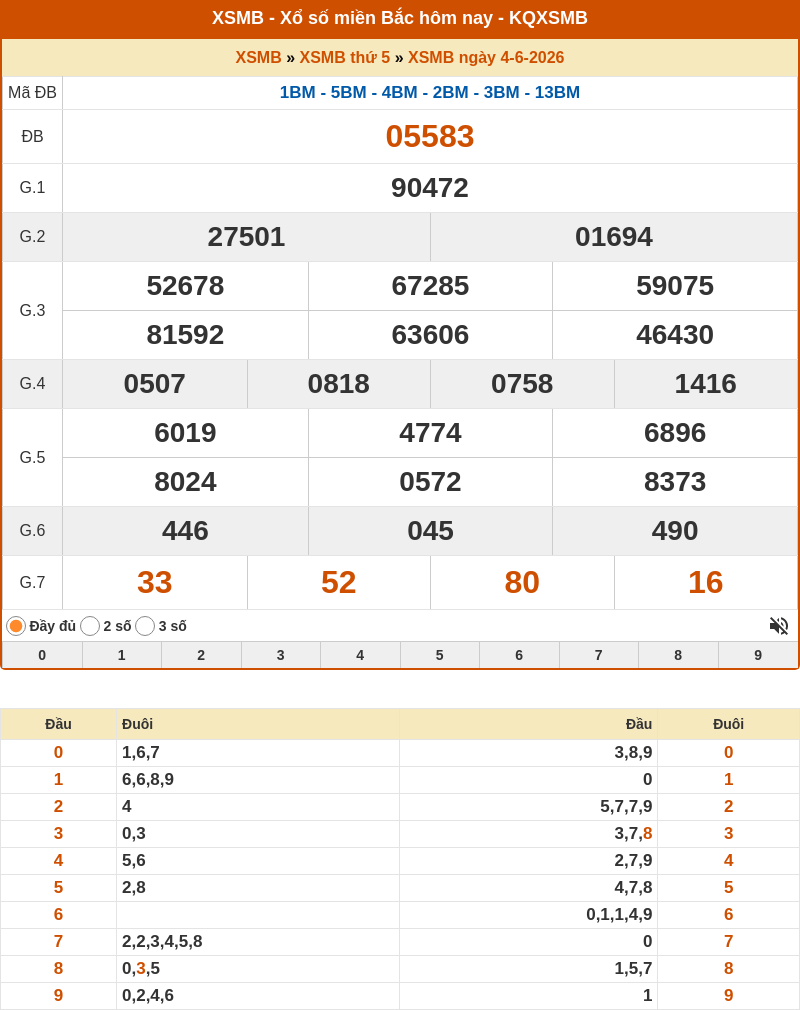The width and height of the screenshot is (800, 1010).
Task: Open the XSMB breadcrumb link
Action: point(258,57)
